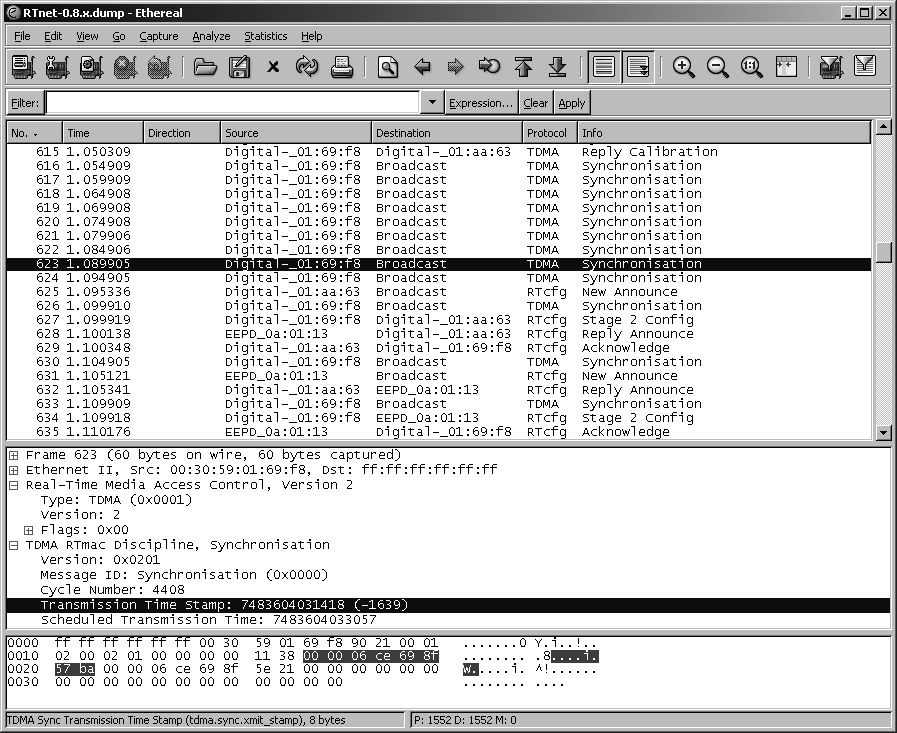Image resolution: width=897 pixels, height=733 pixels.
Task: Click the Zoom in icon
Action: [x=684, y=67]
